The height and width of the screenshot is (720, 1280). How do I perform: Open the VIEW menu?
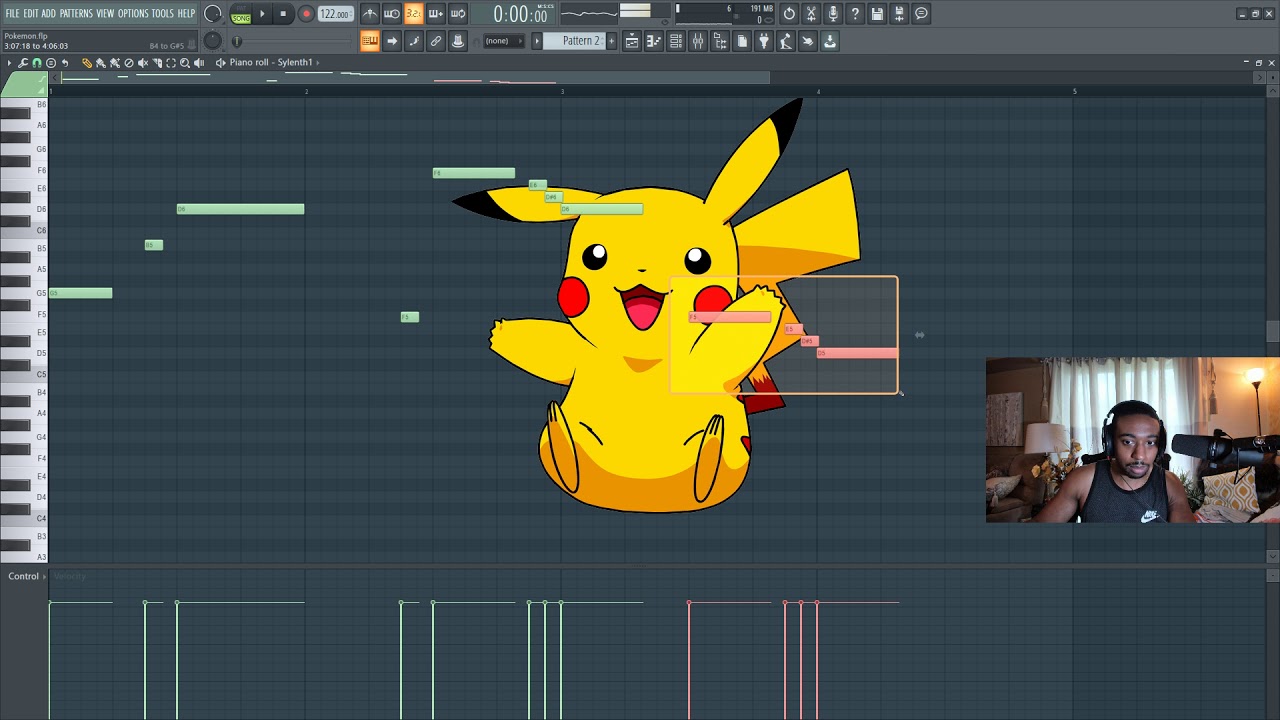tap(105, 14)
